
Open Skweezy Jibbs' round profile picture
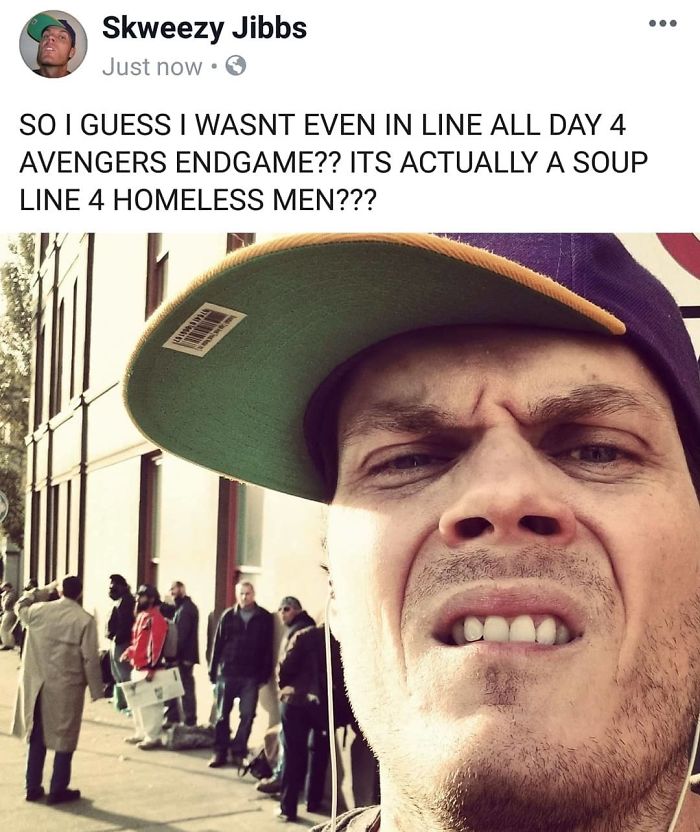(53, 44)
